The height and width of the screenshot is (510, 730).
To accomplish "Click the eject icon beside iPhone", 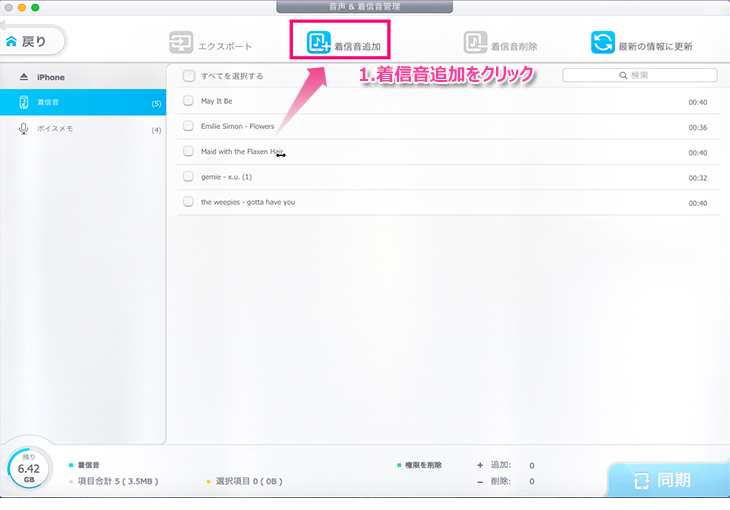I will [24, 77].
